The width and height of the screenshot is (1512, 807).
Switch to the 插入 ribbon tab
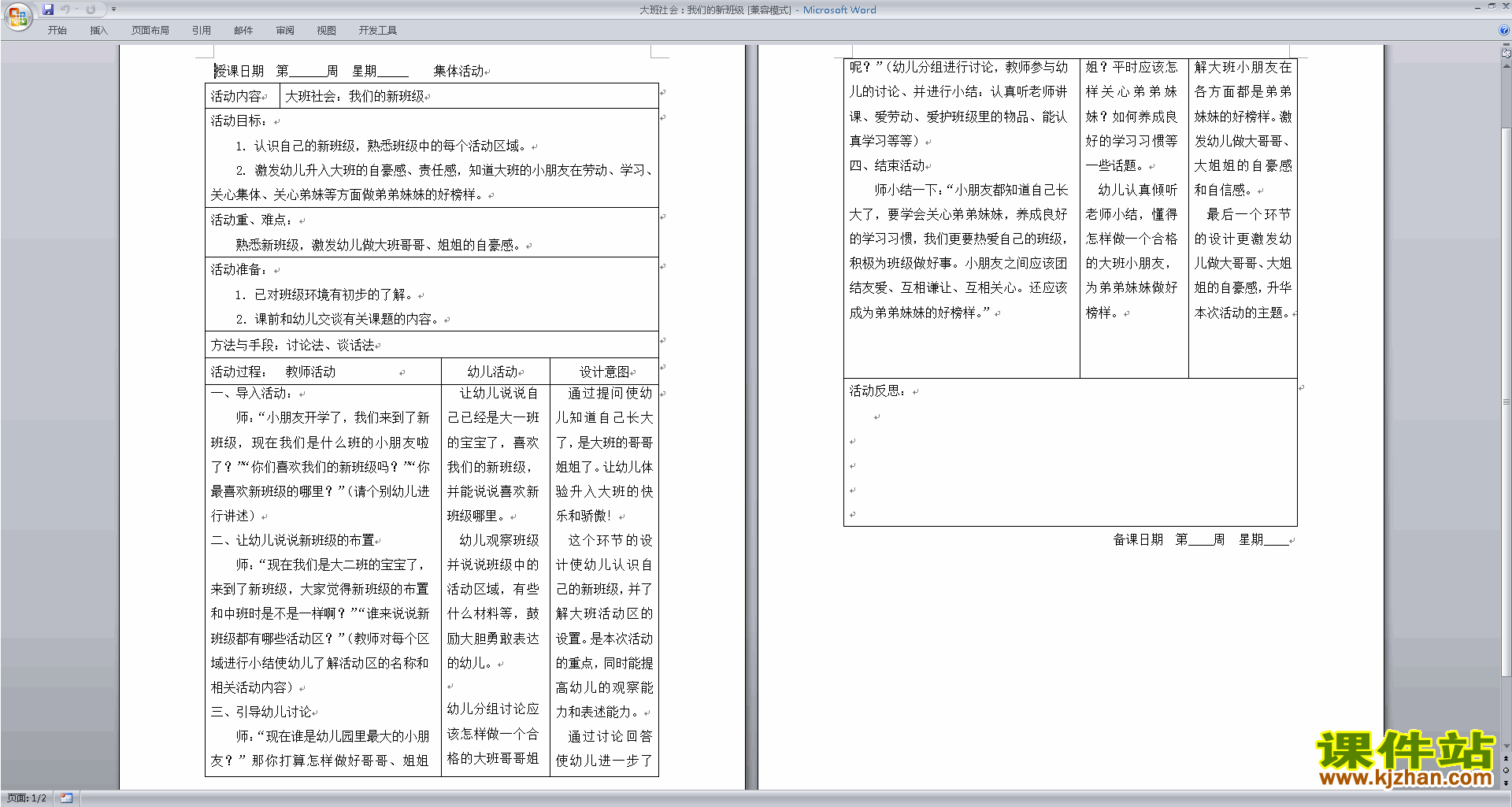click(x=98, y=30)
